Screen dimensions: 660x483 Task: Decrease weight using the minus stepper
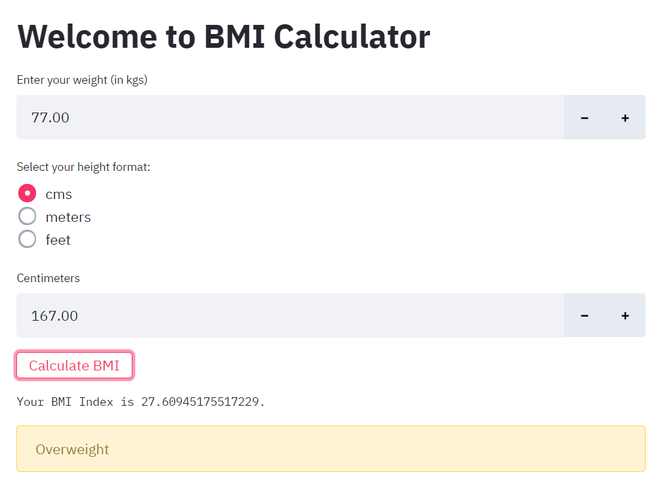[x=585, y=118]
